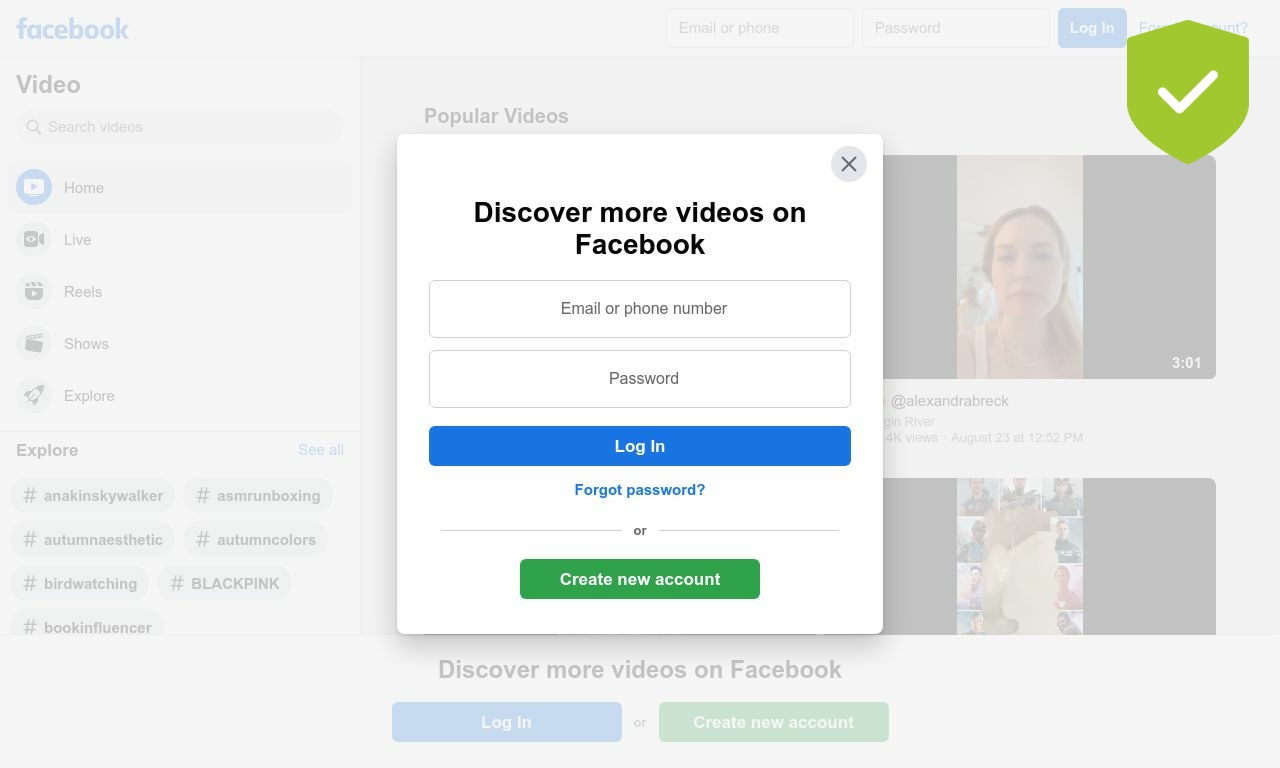
Task: Focus the dialog's Email or phone number field
Action: point(640,309)
